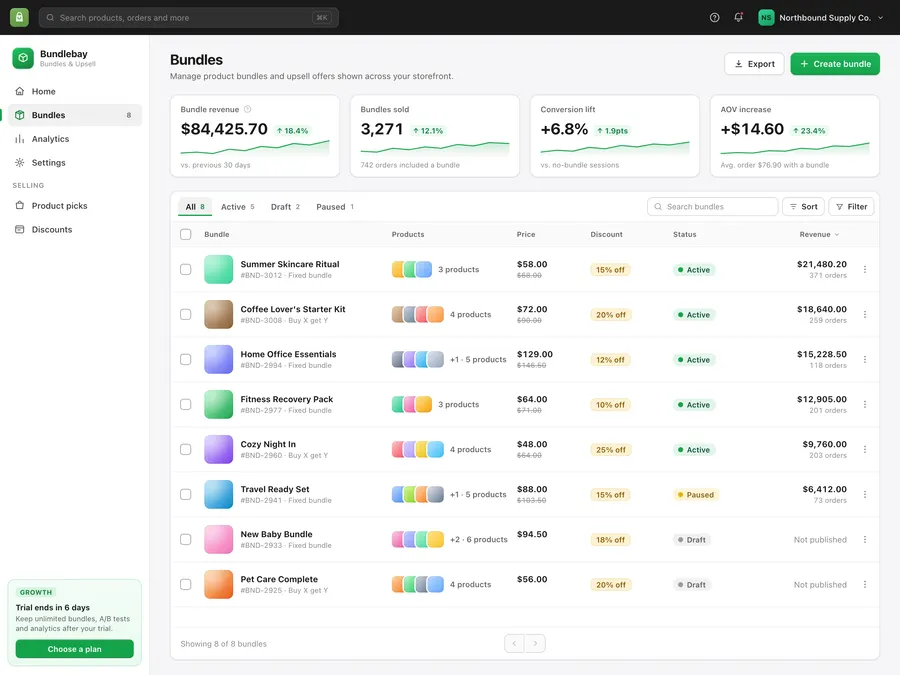This screenshot has width=900, height=675.
Task: Open the Travel Ready Set bundle name
Action: (x=275, y=489)
